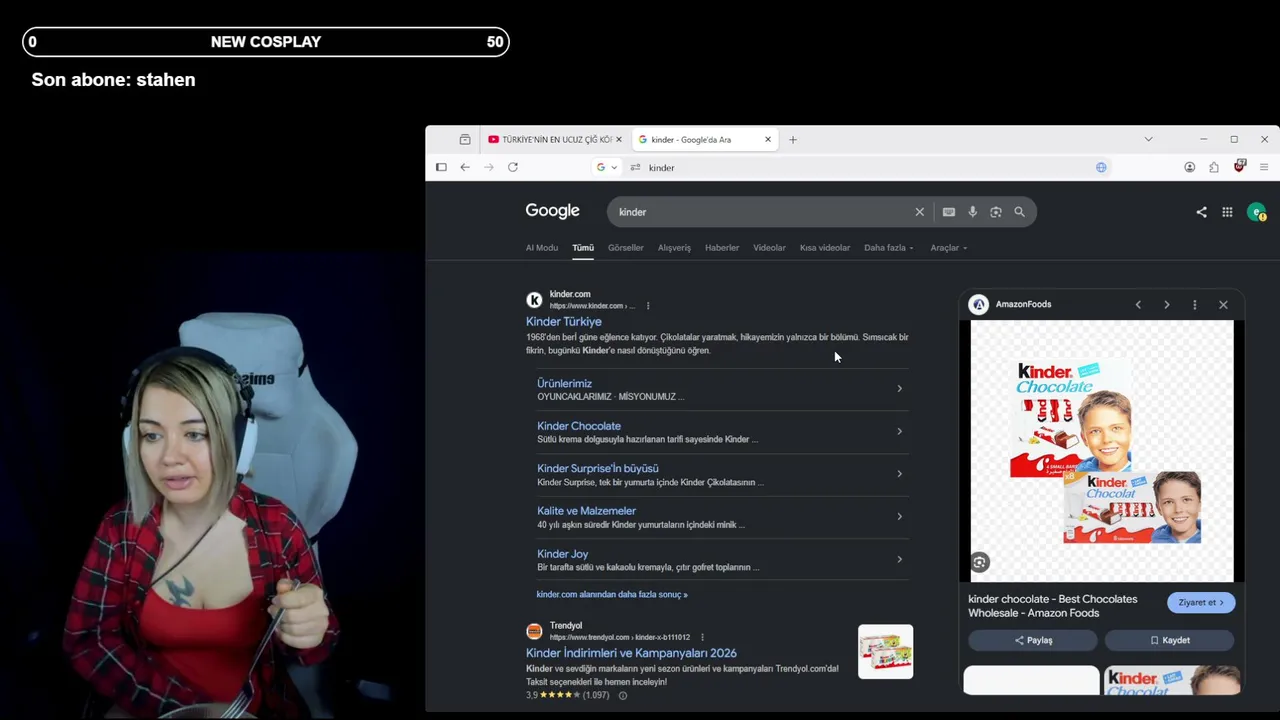1280x720 pixels.
Task: Click the Google search input field
Action: coord(762,212)
